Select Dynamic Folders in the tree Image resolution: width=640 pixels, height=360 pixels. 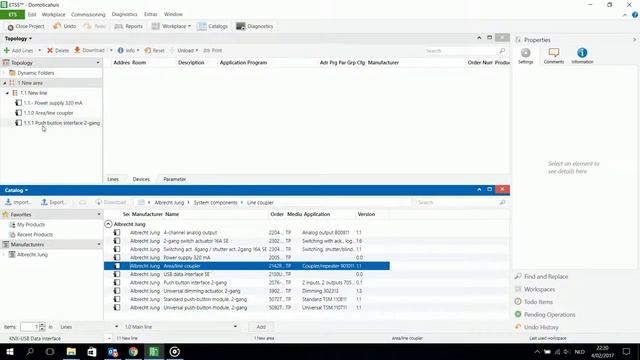click(36, 73)
